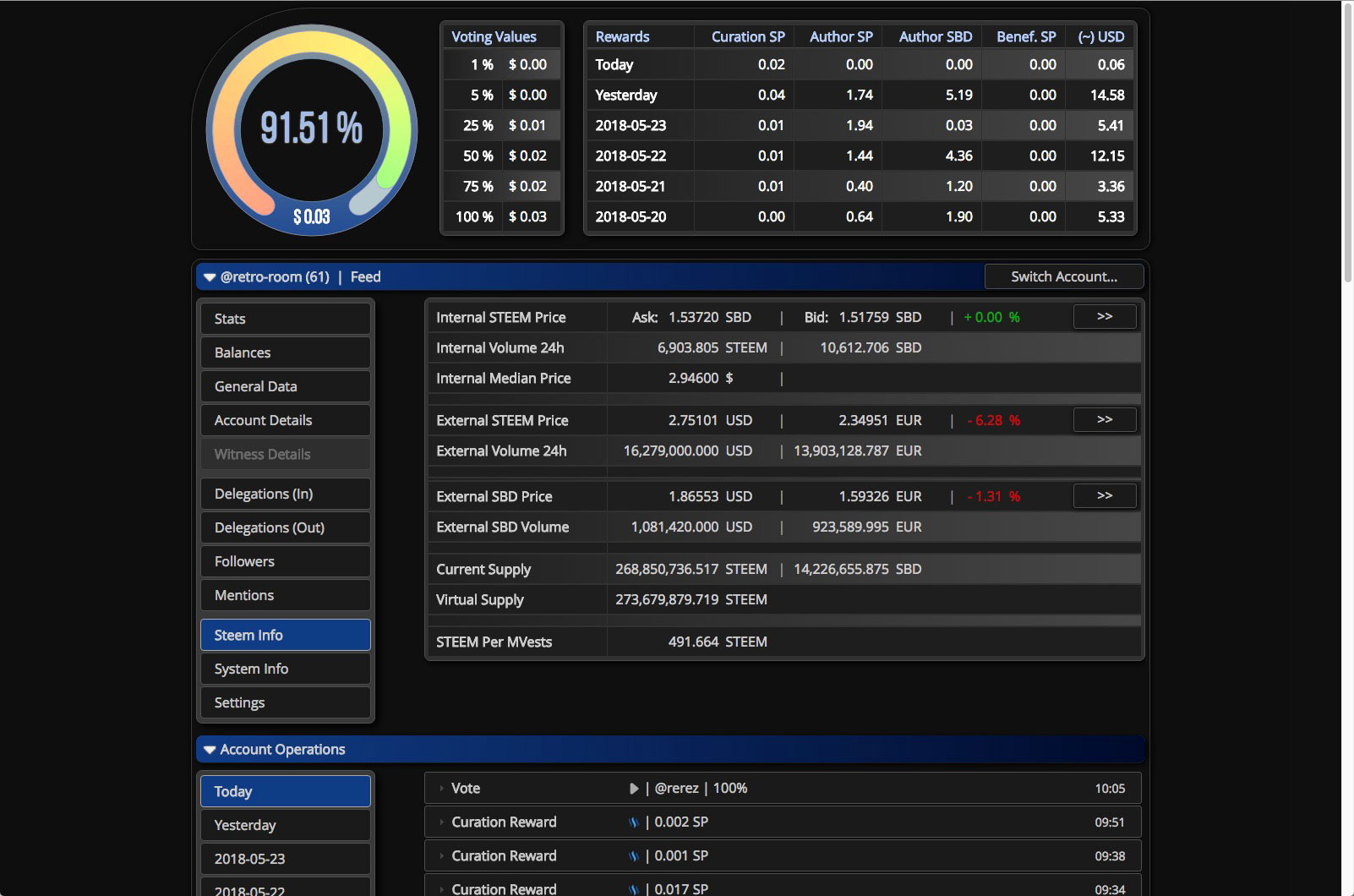This screenshot has width=1354, height=896.
Task: Click the Steem icon beside 0.001 SP
Action: [634, 856]
